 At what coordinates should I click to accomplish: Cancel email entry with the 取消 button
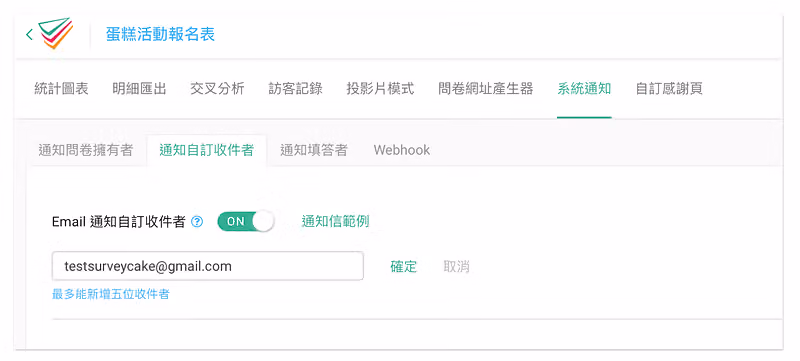pyautogui.click(x=456, y=266)
